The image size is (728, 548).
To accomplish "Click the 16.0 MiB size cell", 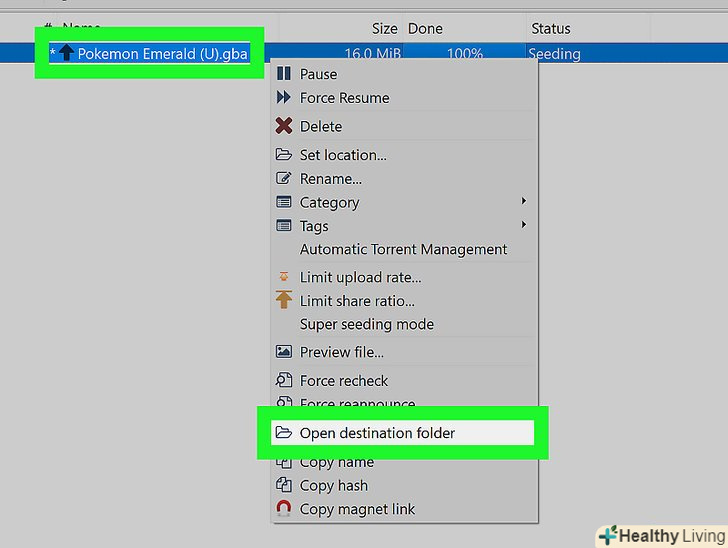I will pos(372,53).
